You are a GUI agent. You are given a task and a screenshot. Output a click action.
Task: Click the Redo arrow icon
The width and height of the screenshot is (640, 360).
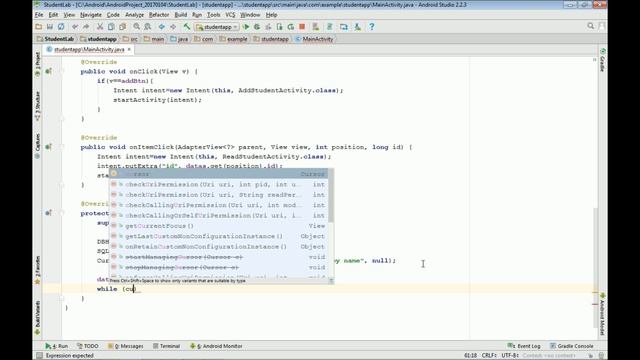click(x=86, y=27)
